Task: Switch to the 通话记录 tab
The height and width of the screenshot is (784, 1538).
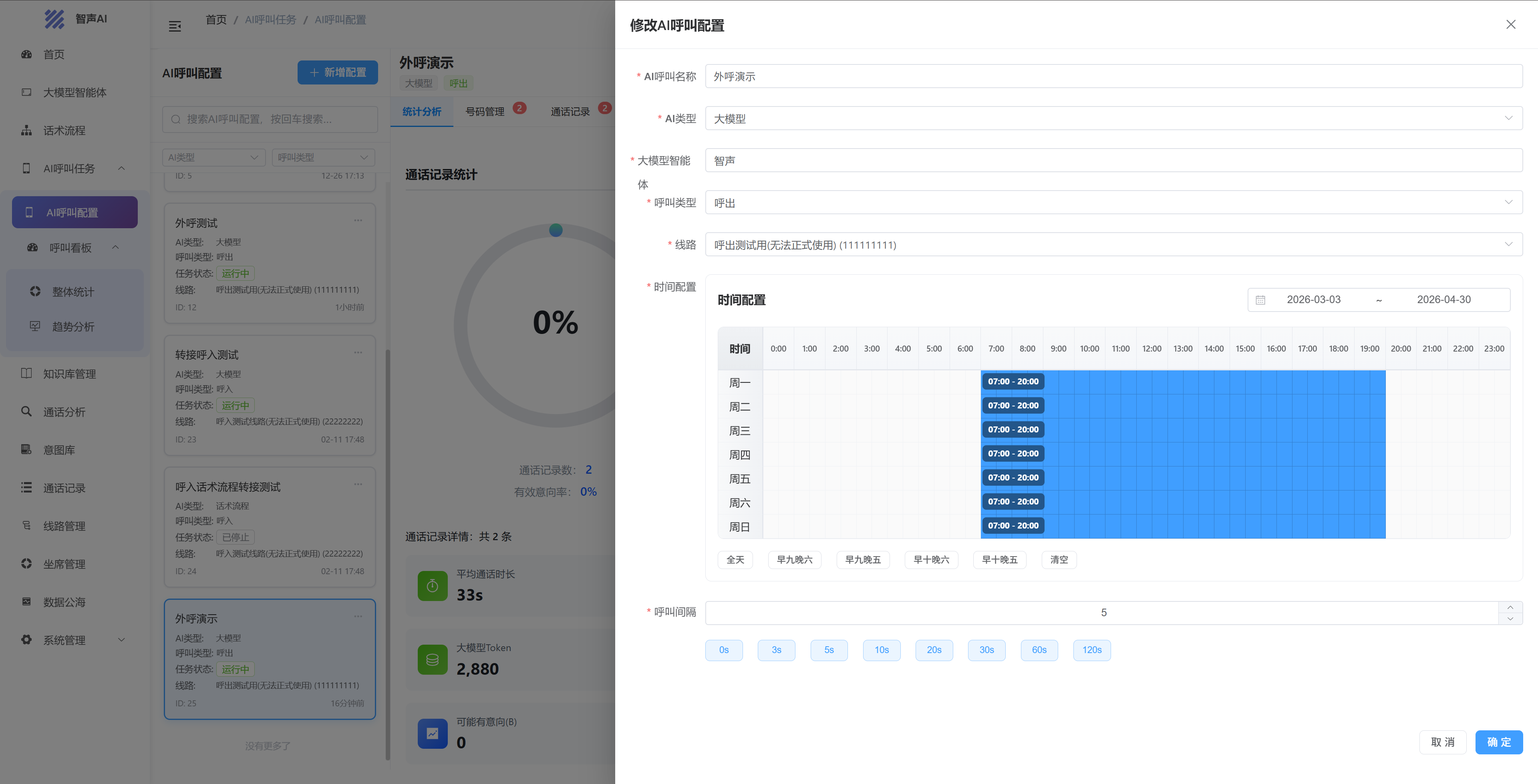Action: click(570, 112)
